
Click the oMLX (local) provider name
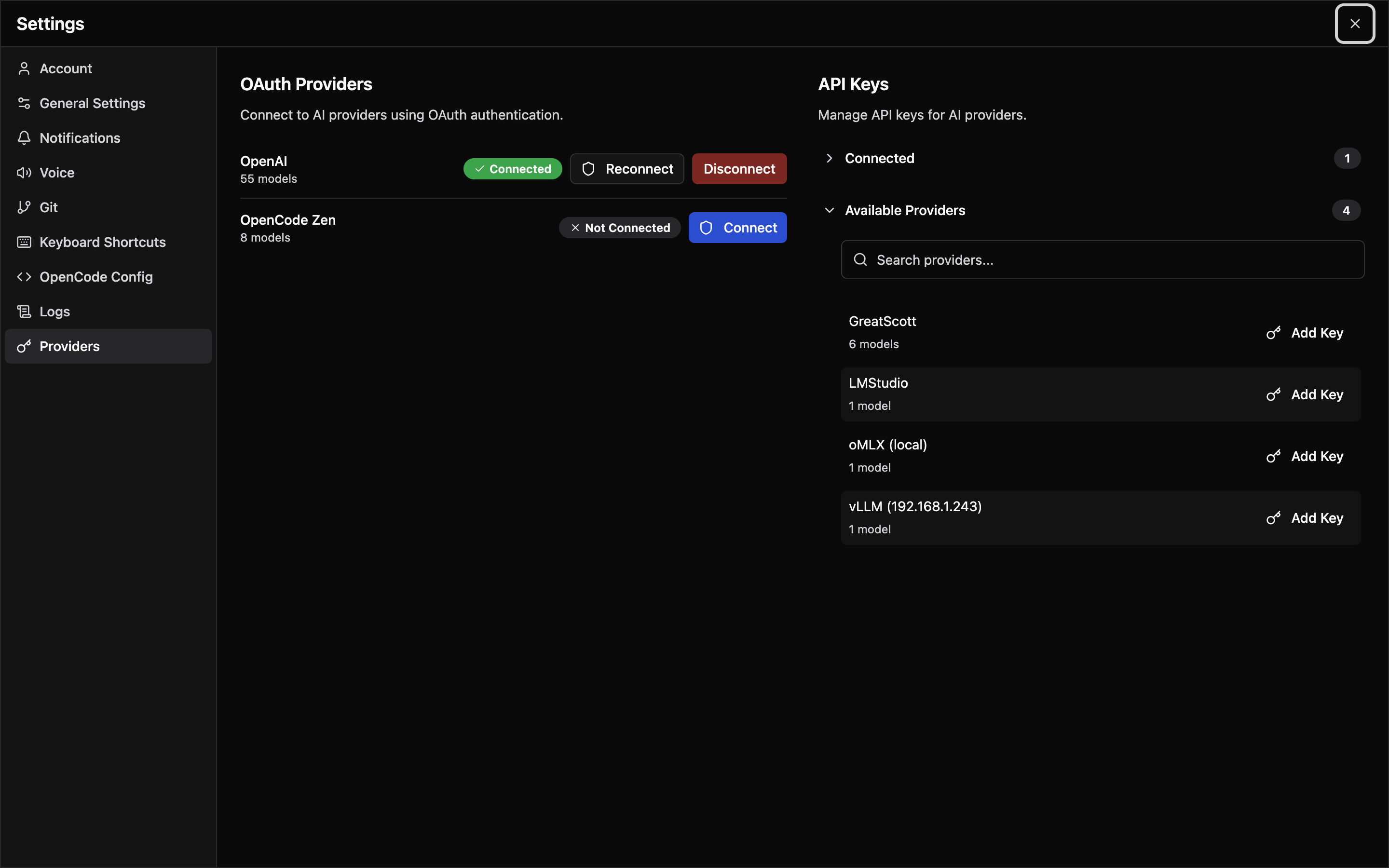pyautogui.click(x=887, y=445)
